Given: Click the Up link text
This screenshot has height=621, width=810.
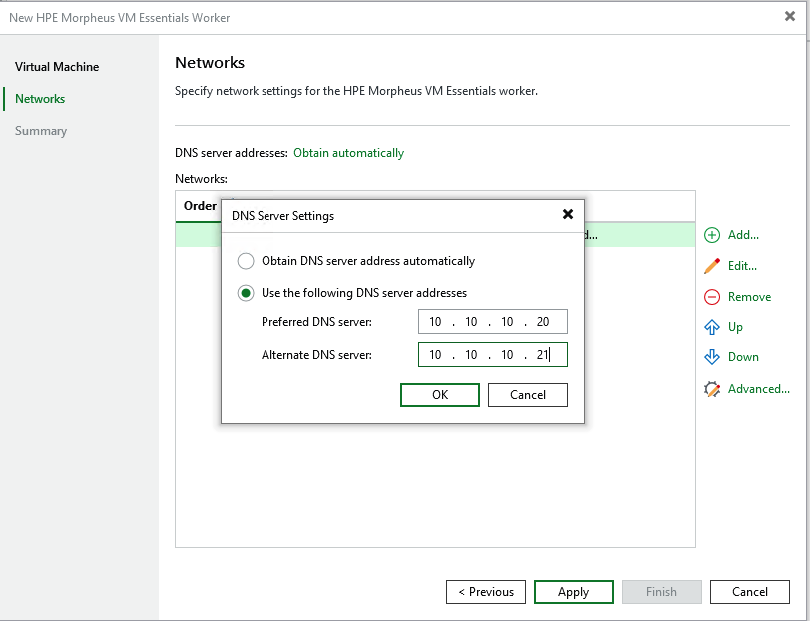Looking at the screenshot, I should pyautogui.click(x=735, y=327).
